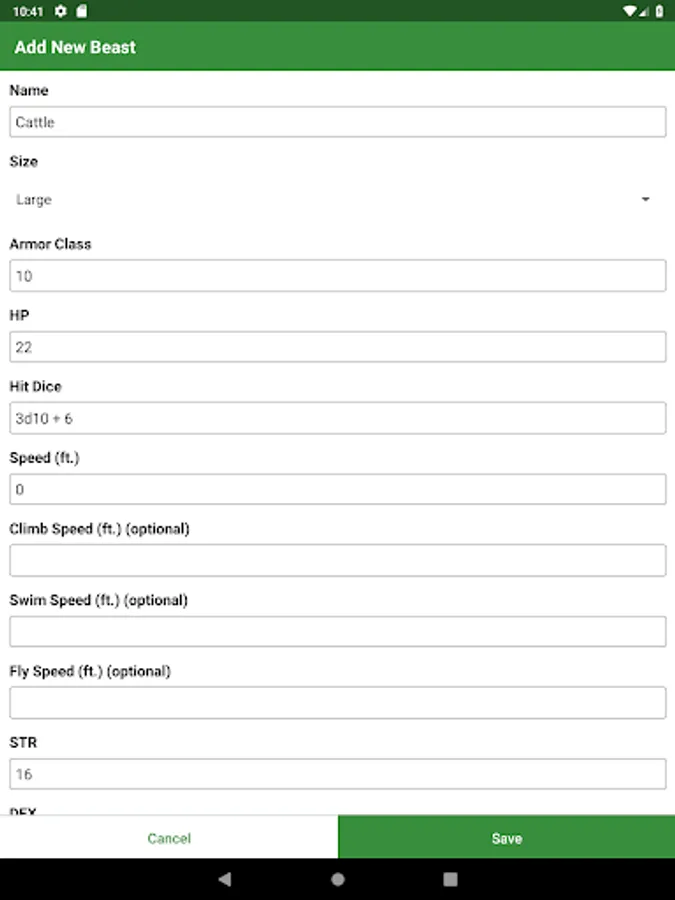Click the Speed (ft.) input field
The image size is (675, 900).
338,489
